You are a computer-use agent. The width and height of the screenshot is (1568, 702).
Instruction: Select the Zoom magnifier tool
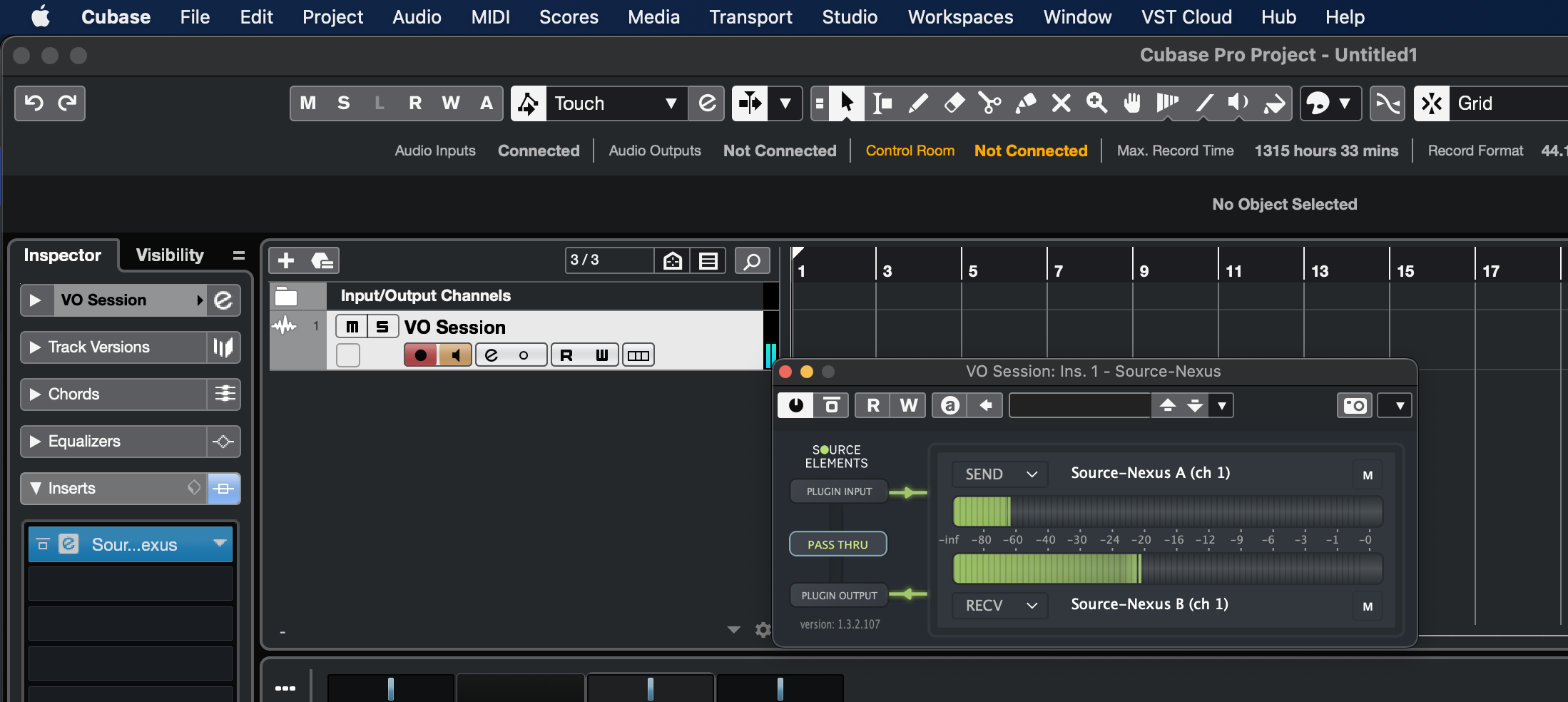coord(1096,103)
